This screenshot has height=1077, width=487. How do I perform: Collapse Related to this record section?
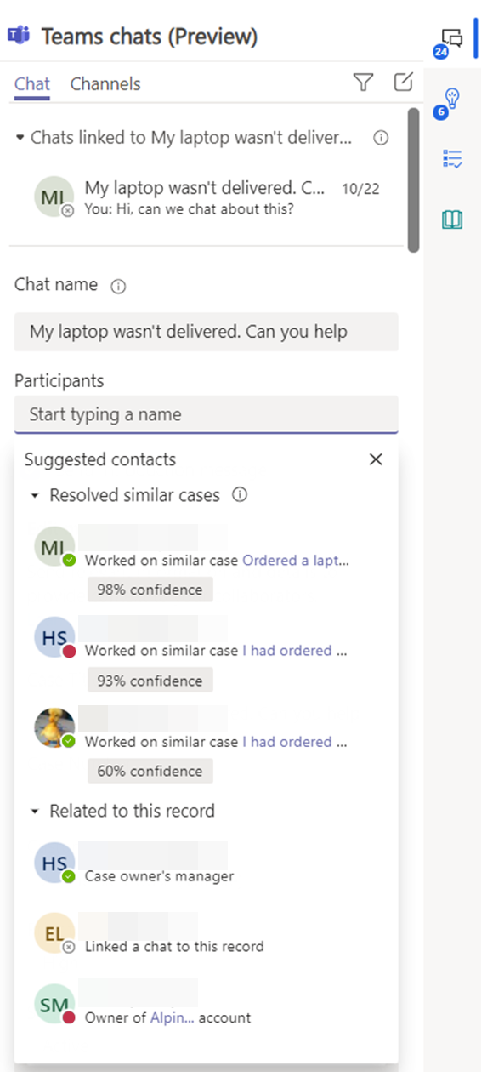tap(36, 812)
